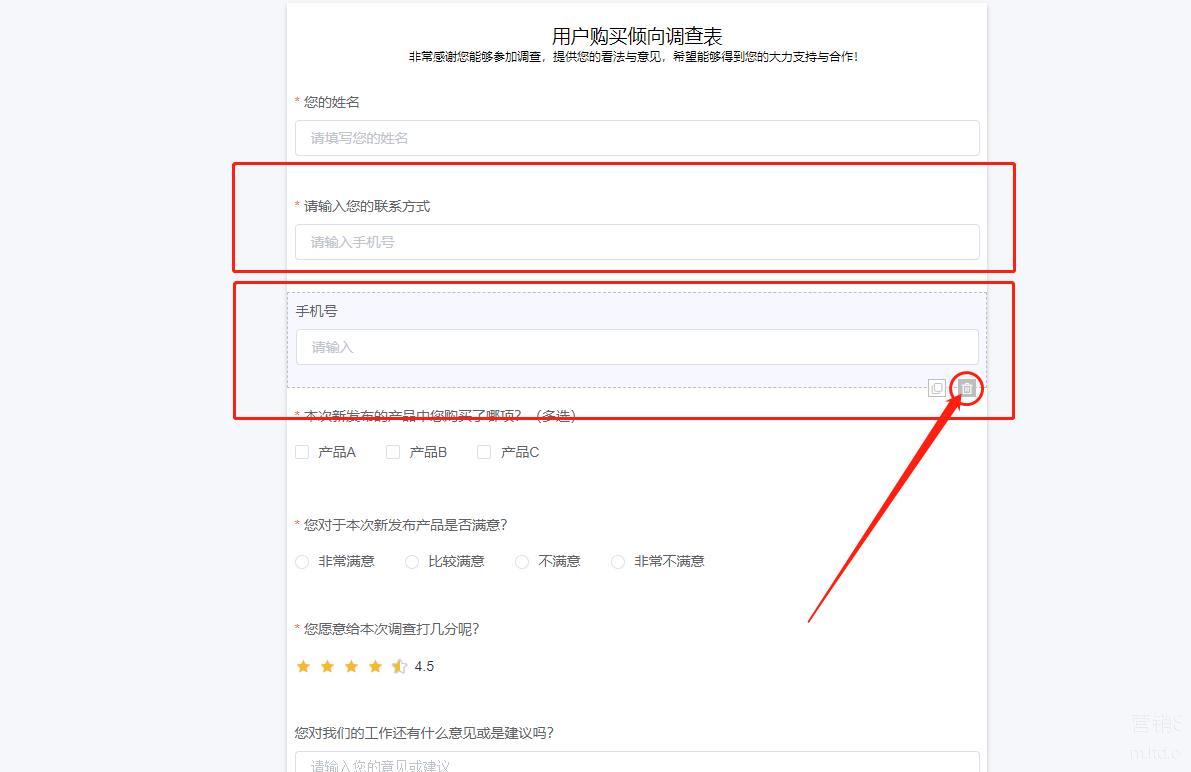The height and width of the screenshot is (772, 1191).
Task: Enable the 产品C checkbox
Action: tap(484, 452)
